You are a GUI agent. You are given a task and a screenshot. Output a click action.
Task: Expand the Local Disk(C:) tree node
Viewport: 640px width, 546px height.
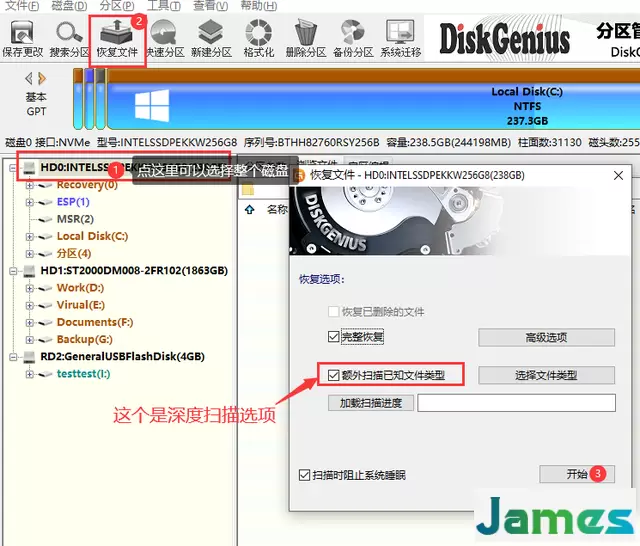tap(29, 237)
